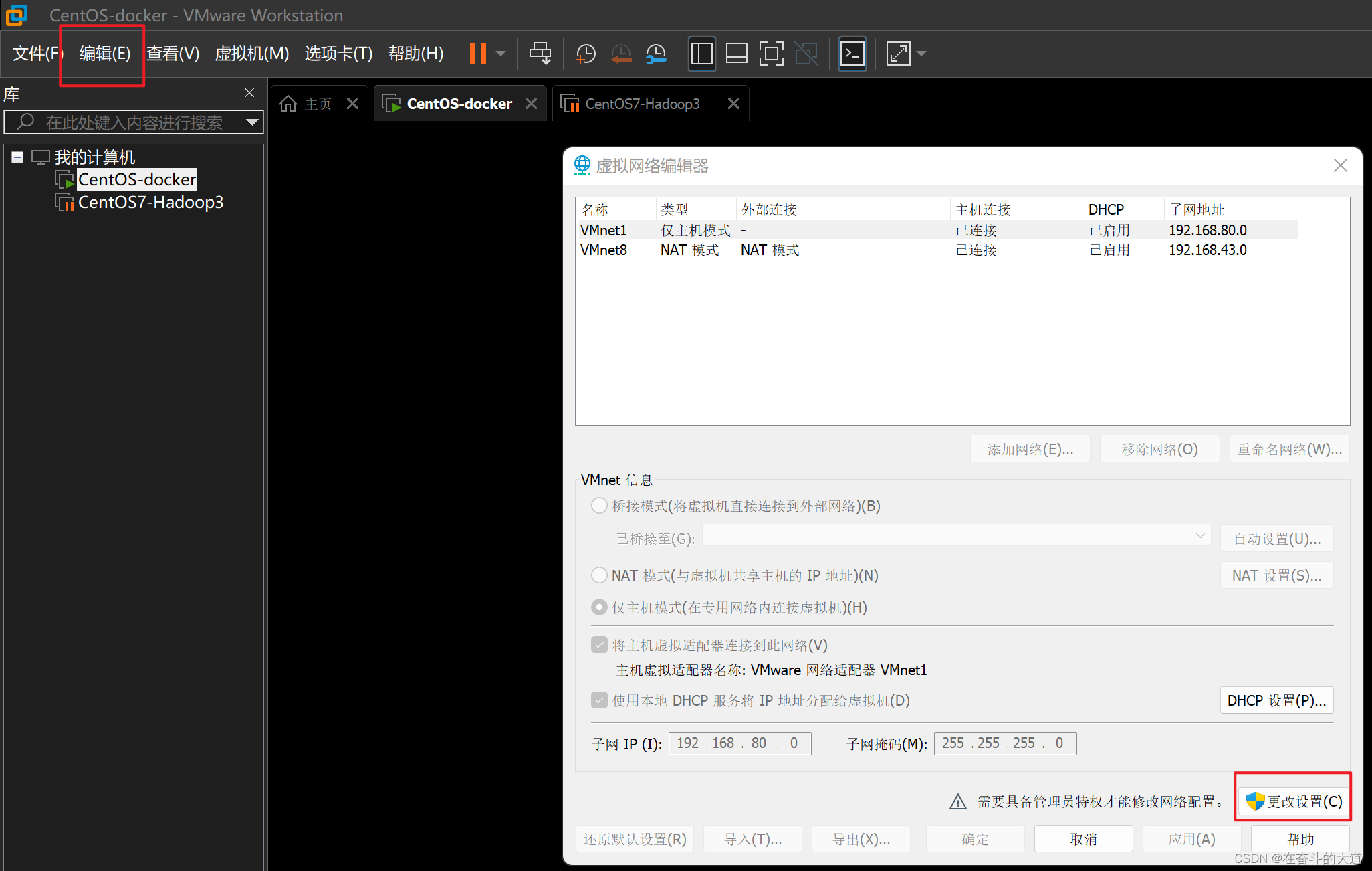Open the 编辑(E) menu

coord(104,54)
